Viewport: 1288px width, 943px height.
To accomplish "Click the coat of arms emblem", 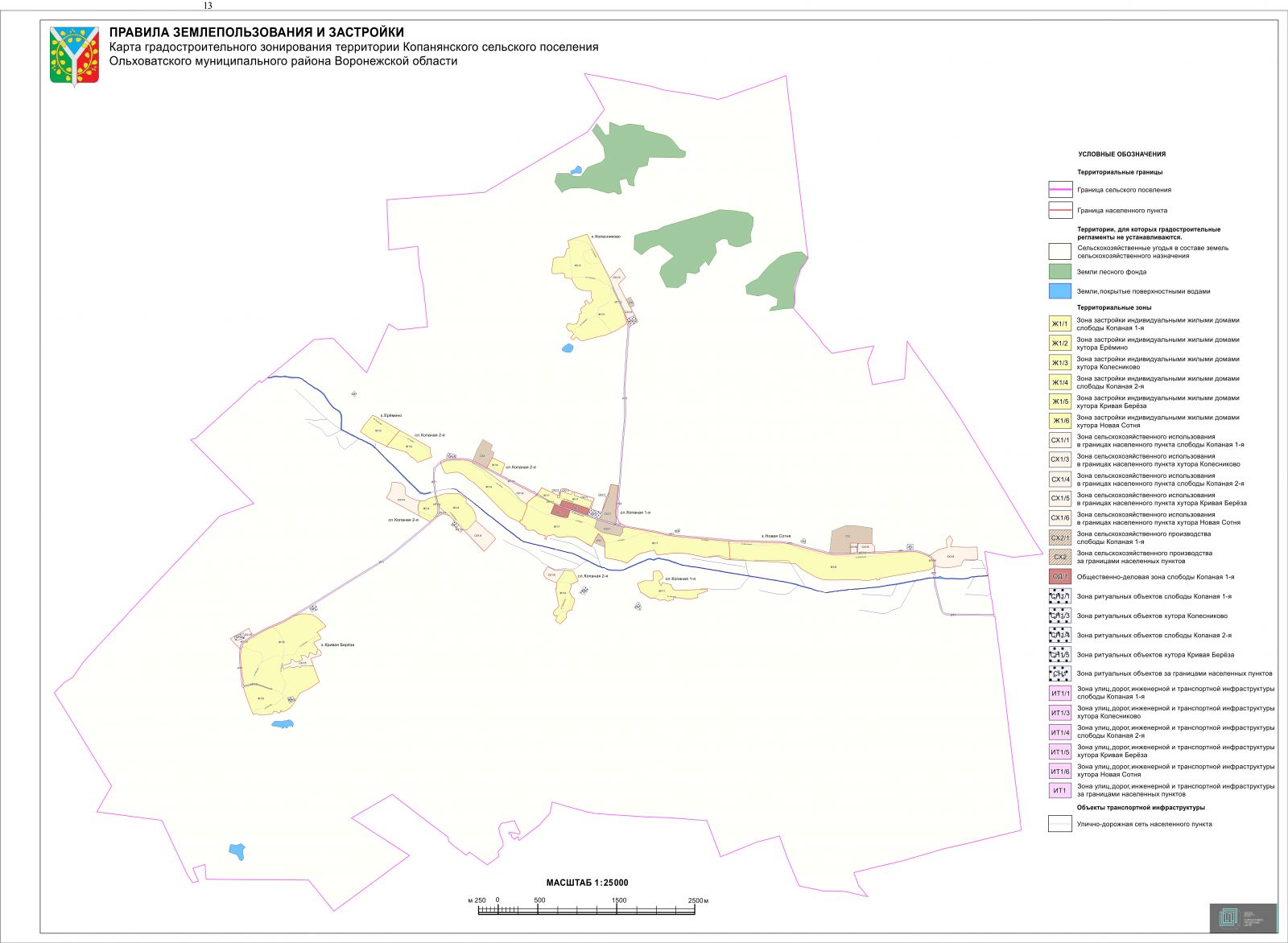I will tap(74, 56).
